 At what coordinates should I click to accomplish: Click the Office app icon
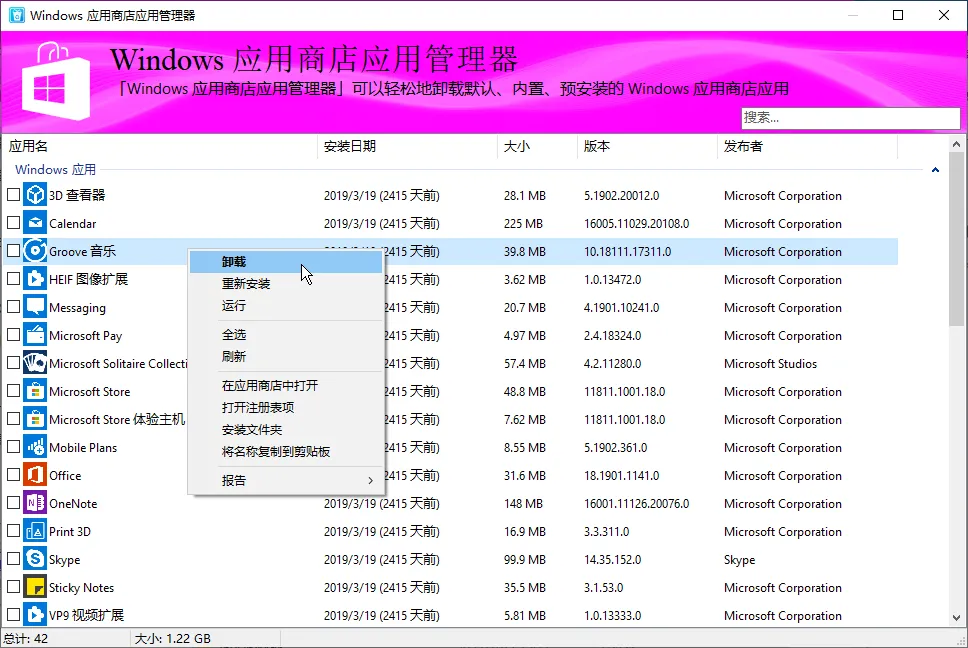coord(35,475)
